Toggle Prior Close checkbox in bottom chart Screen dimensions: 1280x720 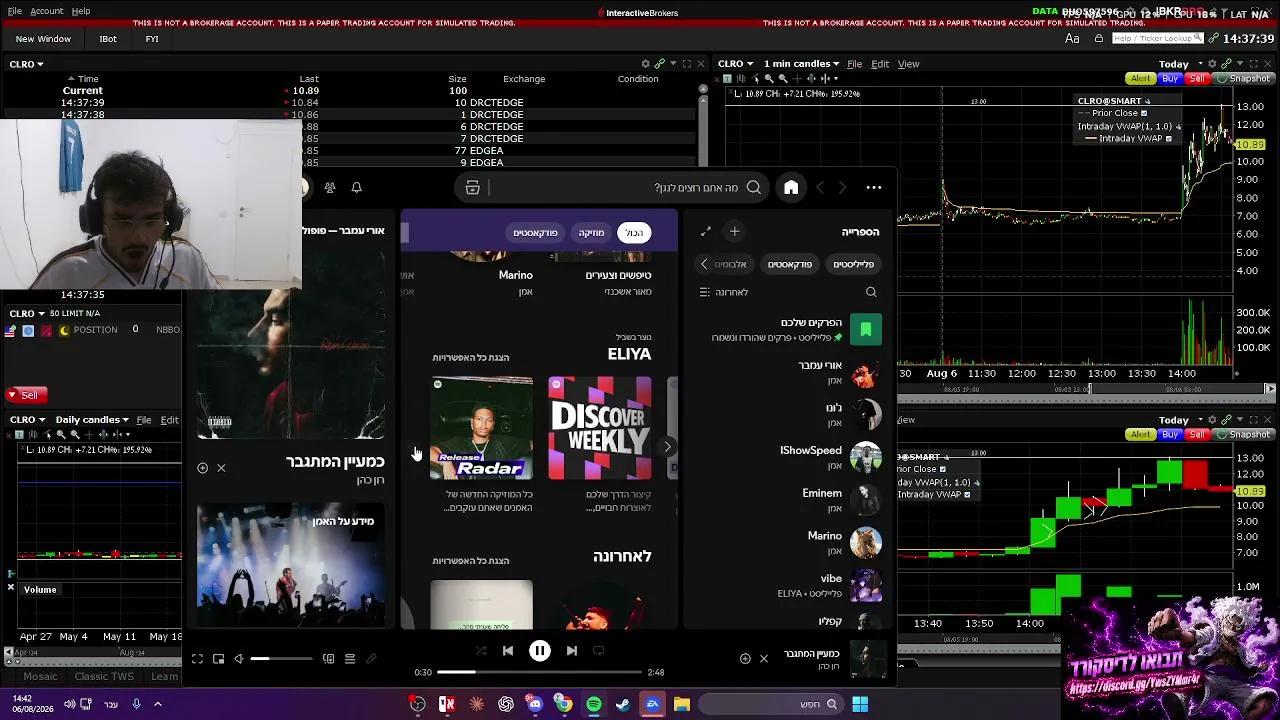click(942, 469)
